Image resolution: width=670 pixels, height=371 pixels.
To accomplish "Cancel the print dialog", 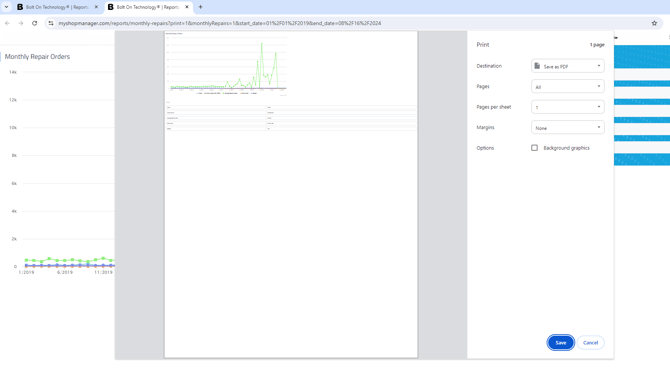I will coord(590,342).
